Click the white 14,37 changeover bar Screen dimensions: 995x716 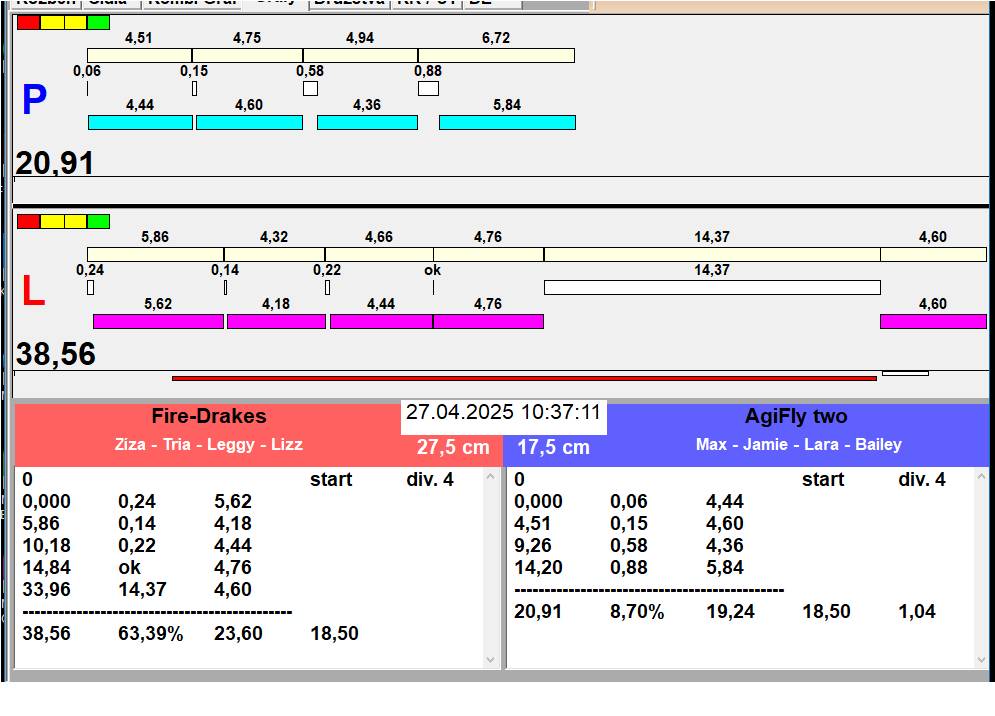[712, 287]
